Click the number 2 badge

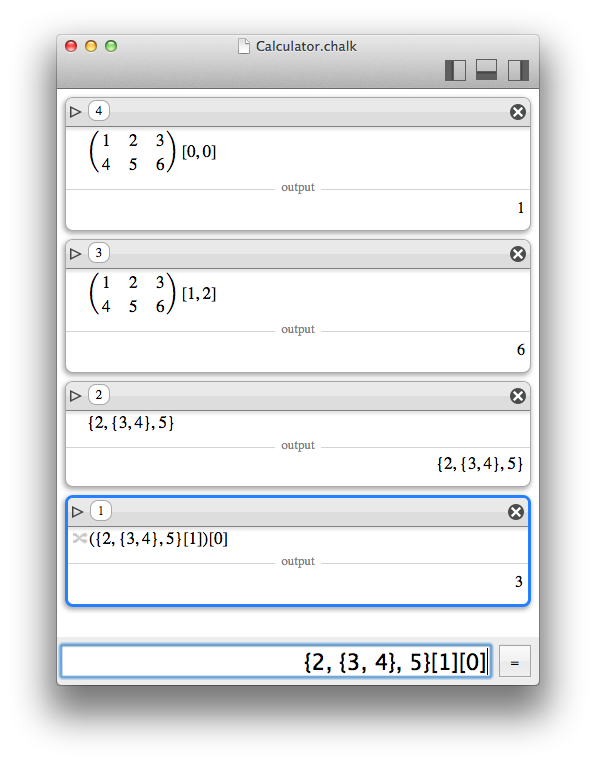tap(98, 395)
